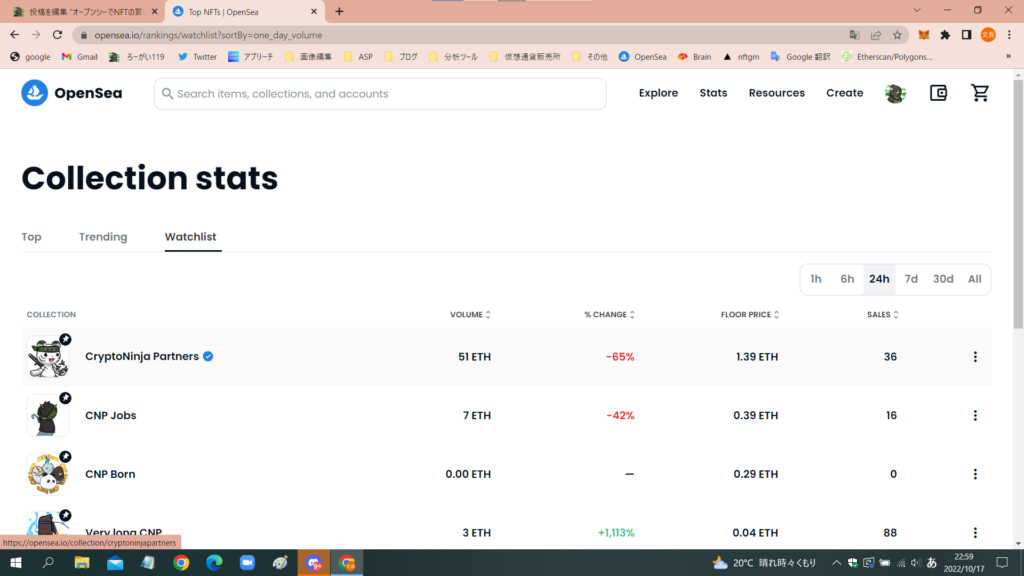Go to the Create page

[x=844, y=93]
